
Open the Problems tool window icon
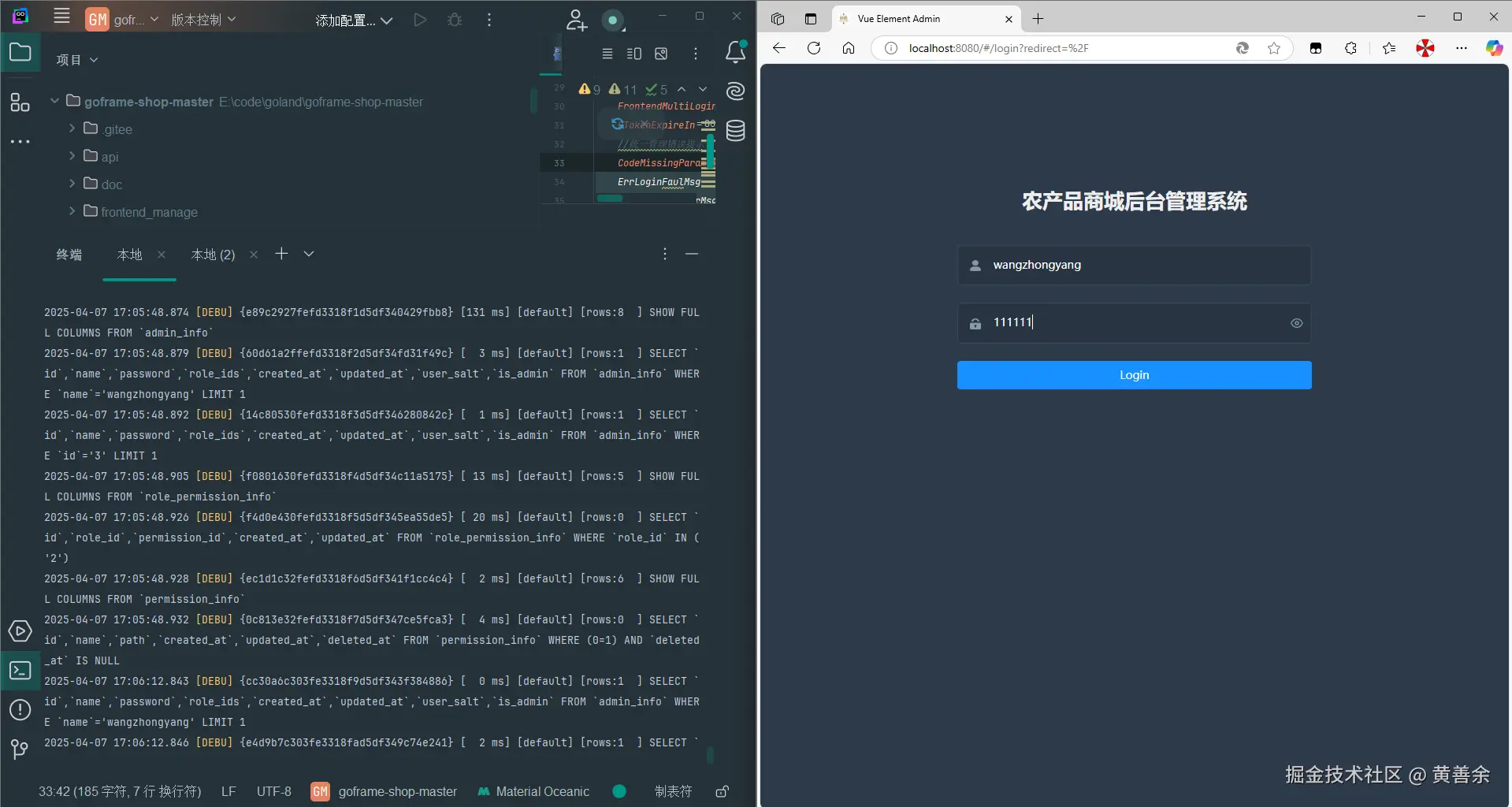[x=20, y=710]
